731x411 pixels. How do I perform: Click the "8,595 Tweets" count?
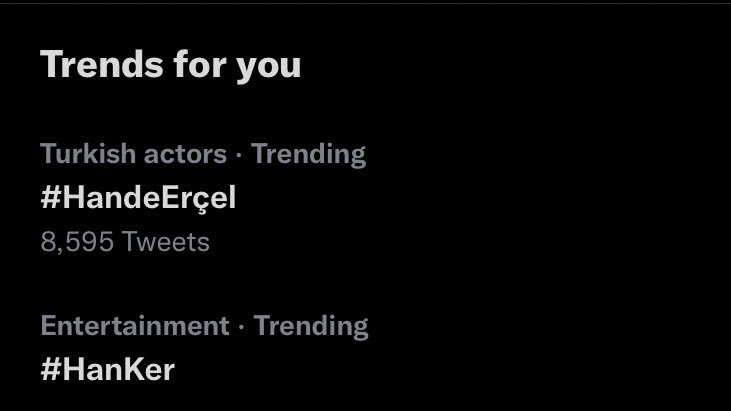pyautogui.click(x=125, y=242)
